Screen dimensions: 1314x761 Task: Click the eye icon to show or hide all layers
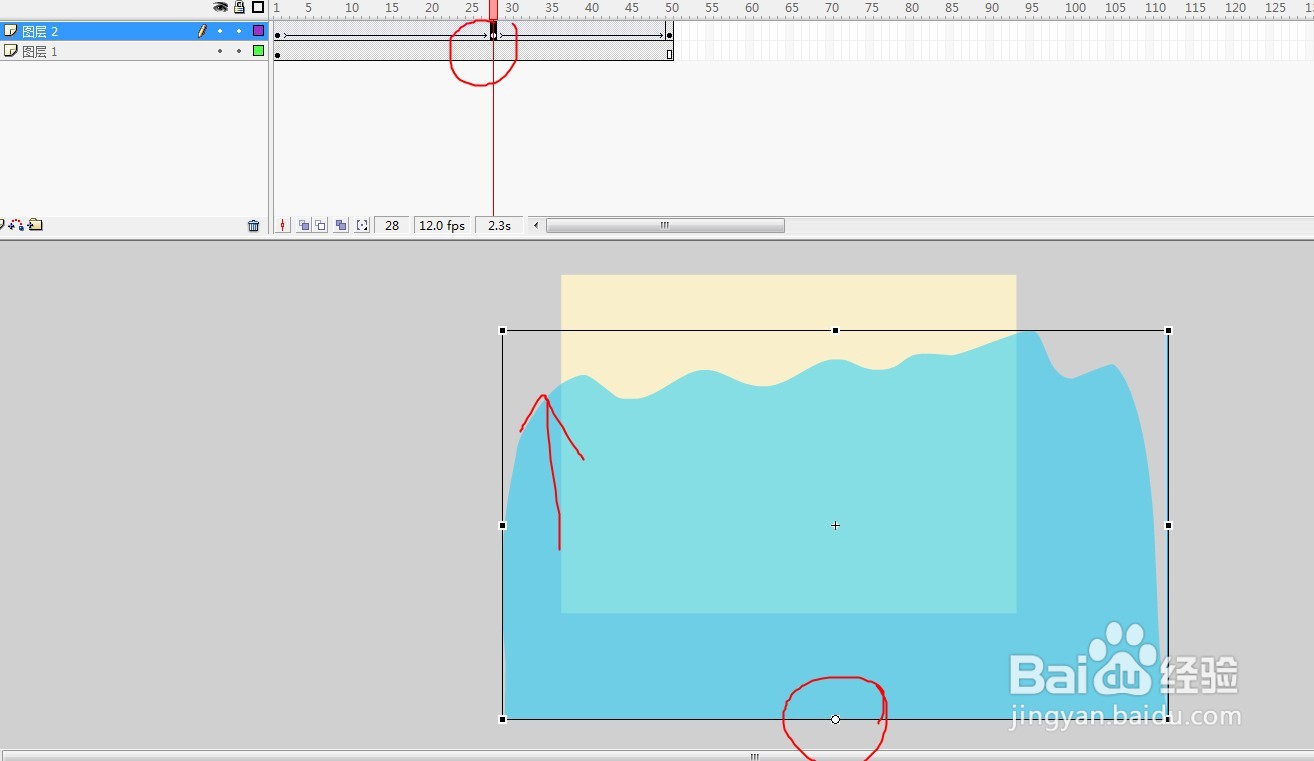[x=220, y=7]
